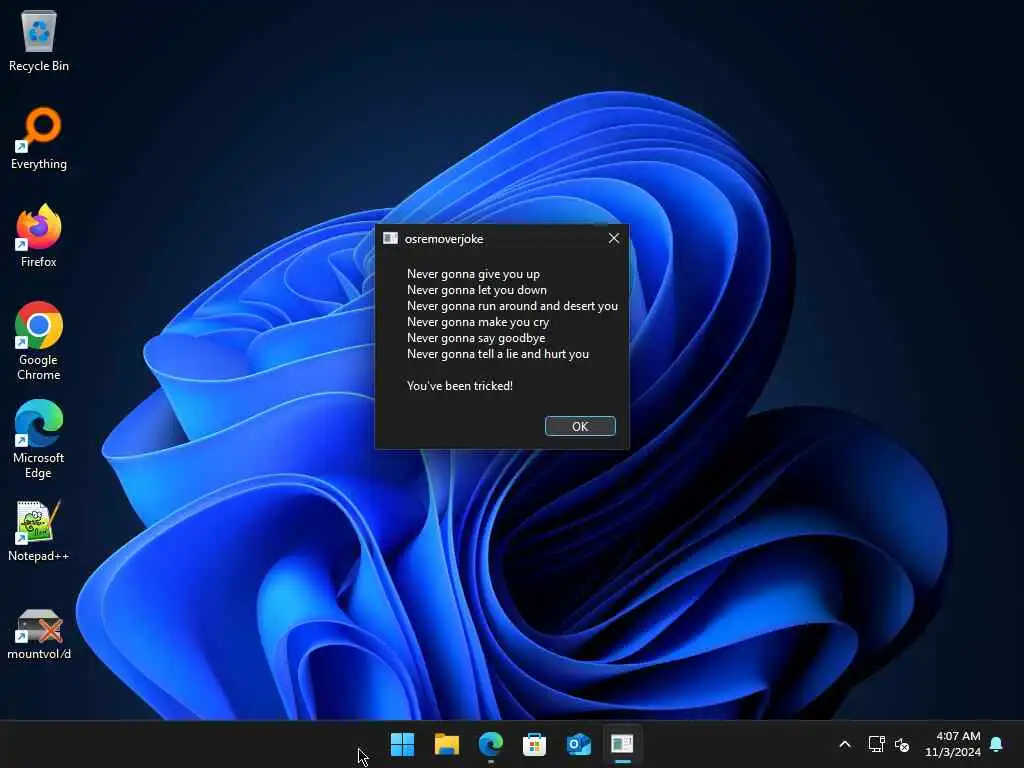Viewport: 1024px width, 768px height.
Task: Open File Explorer from the taskbar
Action: [x=447, y=744]
